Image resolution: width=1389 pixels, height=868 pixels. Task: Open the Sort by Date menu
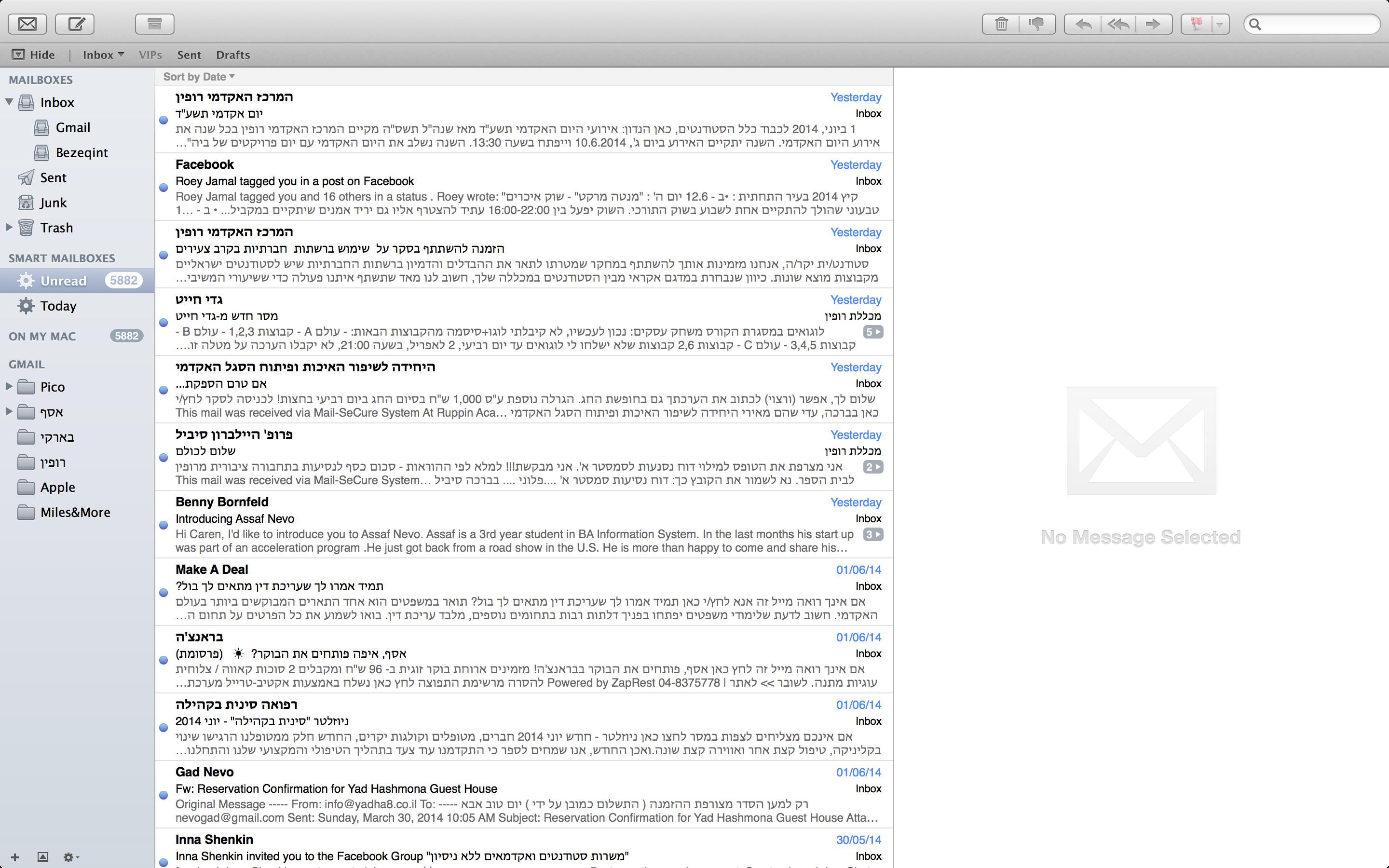pyautogui.click(x=199, y=76)
